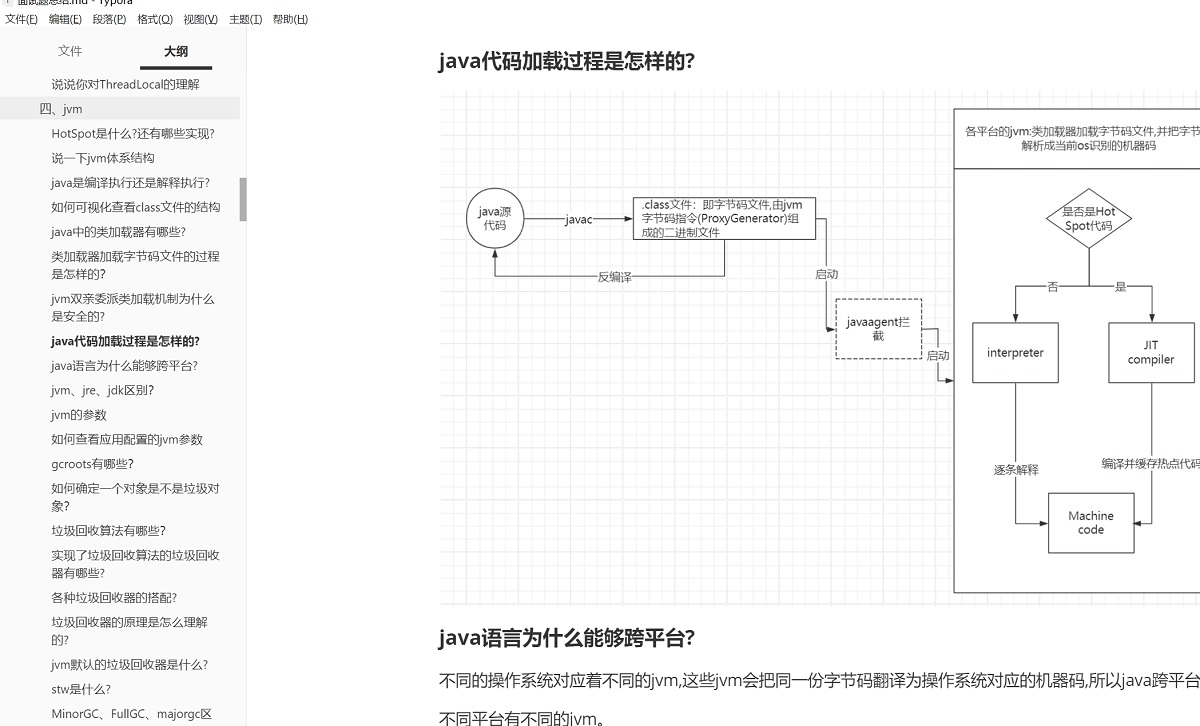
Task: Click the javac arrow label in diagram
Action: click(578, 219)
